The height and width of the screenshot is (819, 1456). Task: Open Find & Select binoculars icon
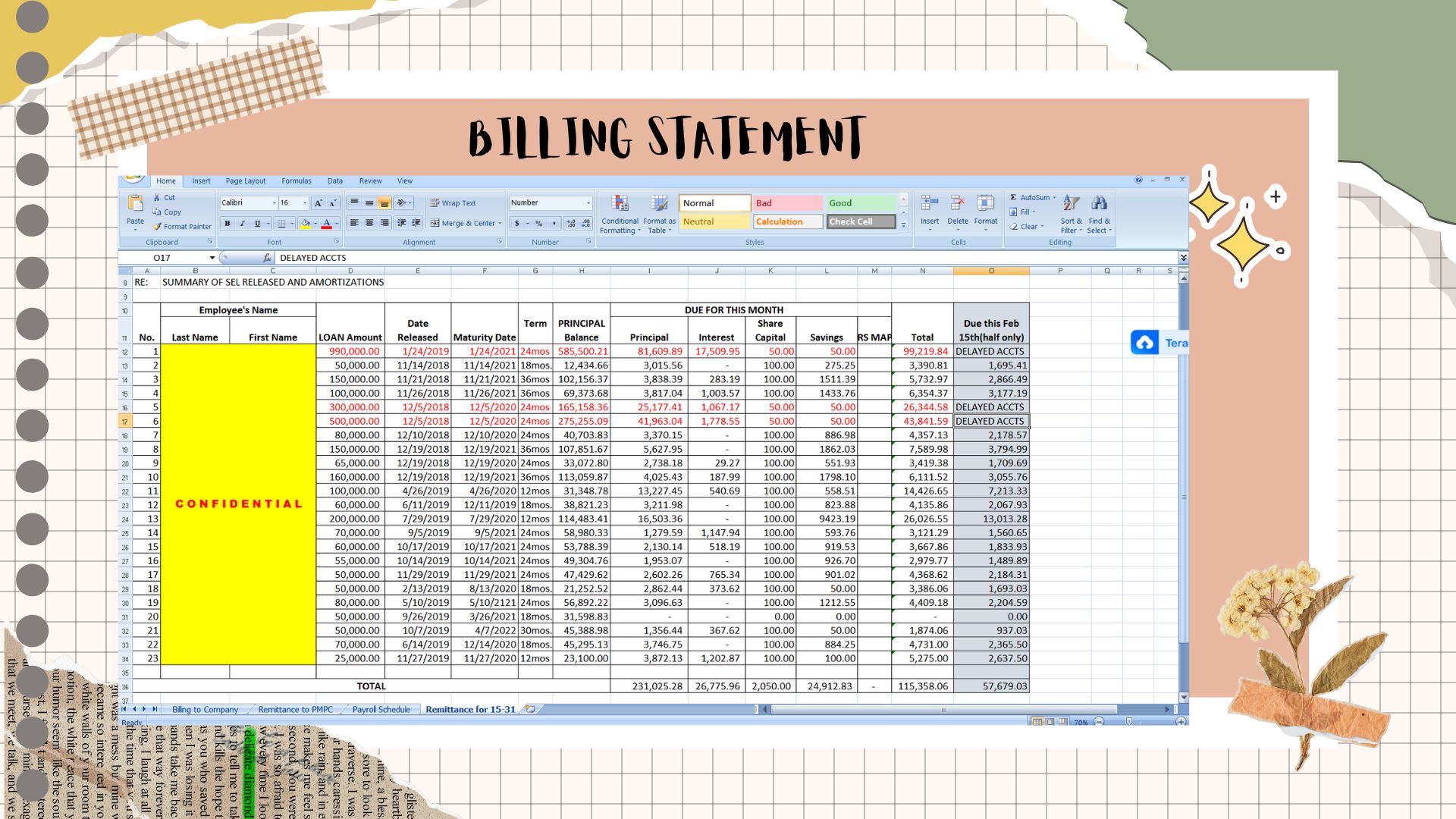(1099, 203)
